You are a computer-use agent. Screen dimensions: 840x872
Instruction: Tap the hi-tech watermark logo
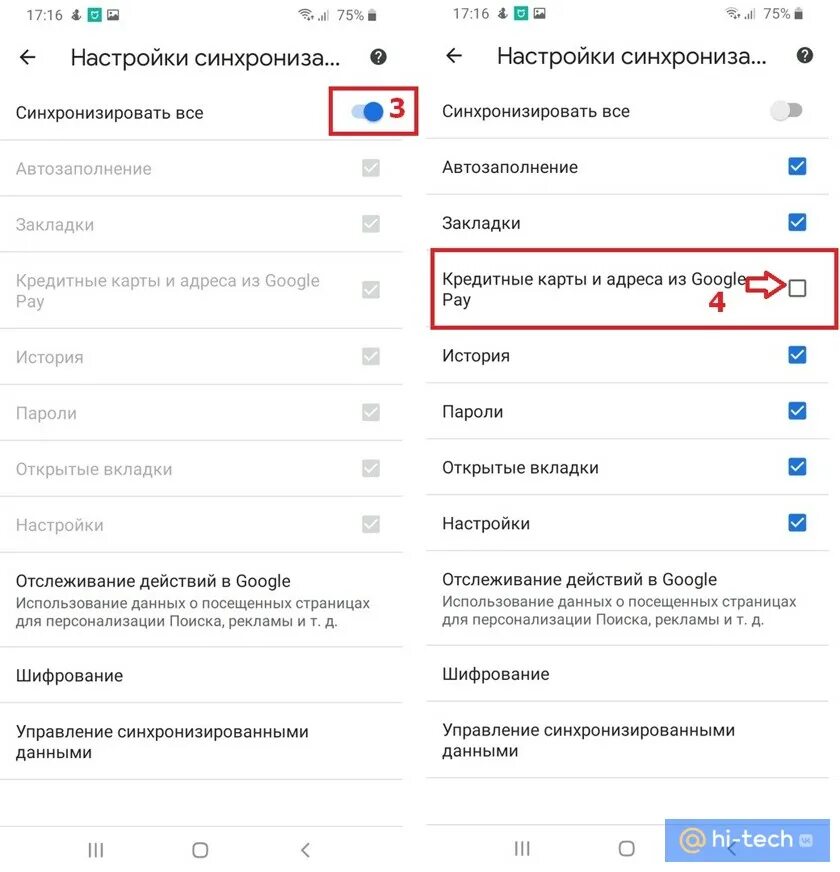(x=747, y=839)
